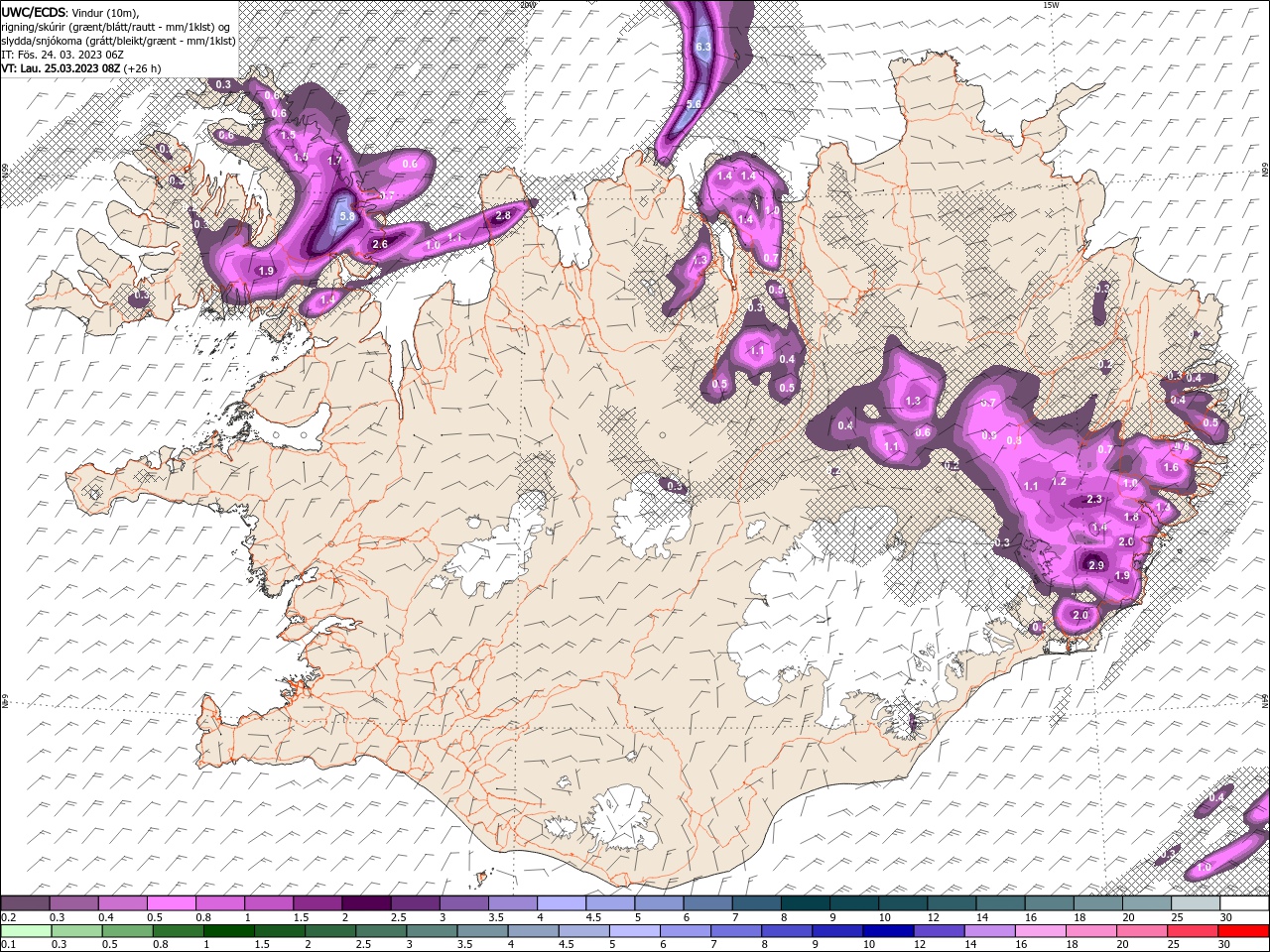1270x952 pixels.
Task: Click the 1.7 precipitation value label
Action: pyautogui.click(x=334, y=161)
